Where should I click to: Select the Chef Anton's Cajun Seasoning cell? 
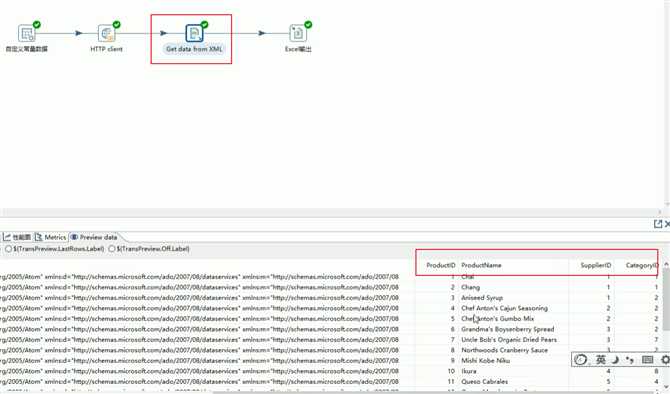coord(504,308)
